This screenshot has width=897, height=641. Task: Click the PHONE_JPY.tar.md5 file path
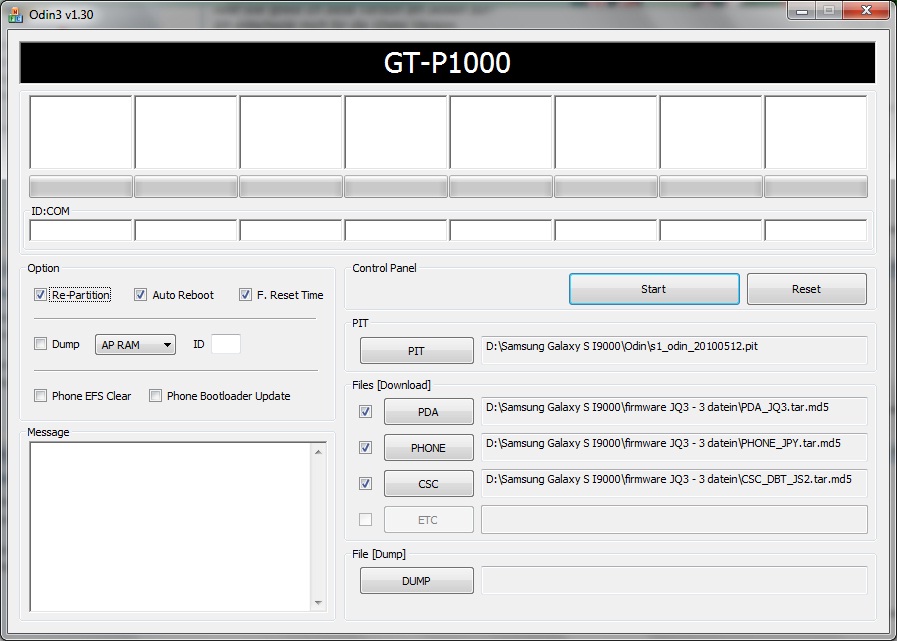click(674, 448)
